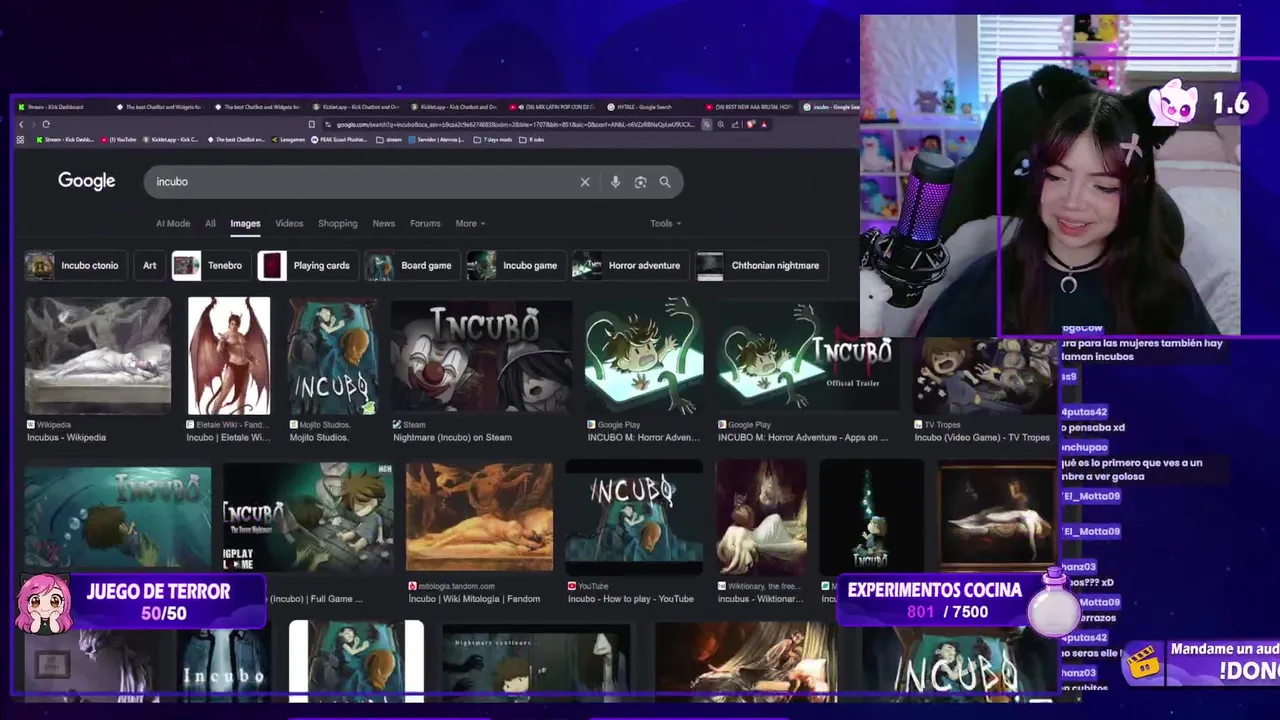Open the Leaxgames bookmark
Screen dimensions: 1280x720
tap(288, 140)
